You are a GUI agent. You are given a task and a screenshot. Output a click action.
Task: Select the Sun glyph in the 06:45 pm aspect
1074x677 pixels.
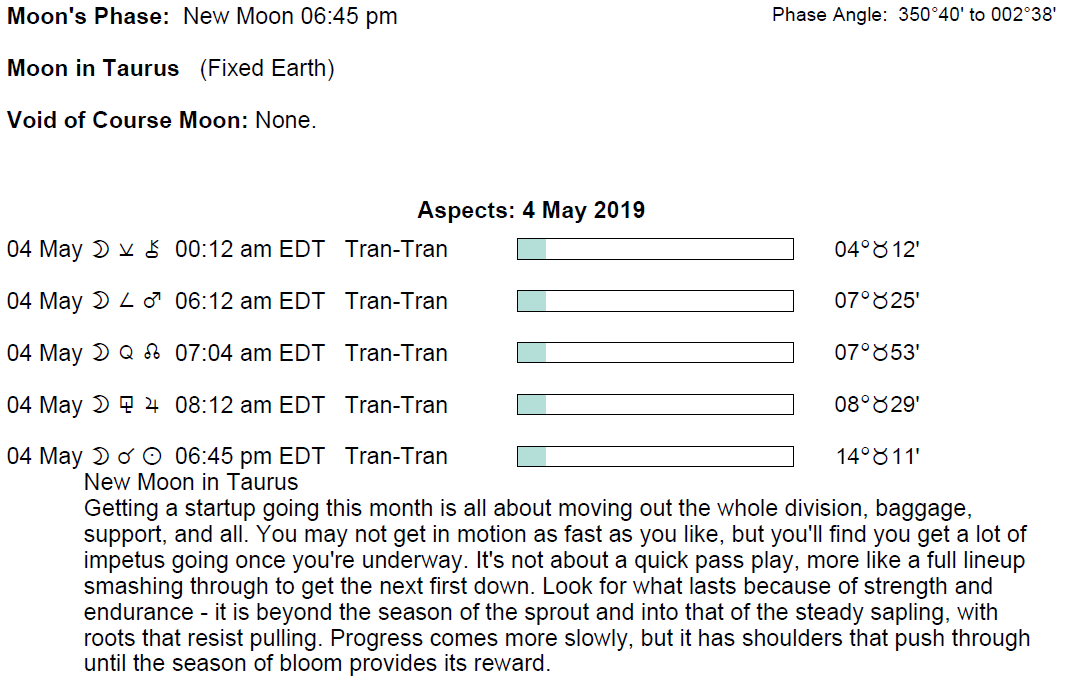tap(152, 457)
